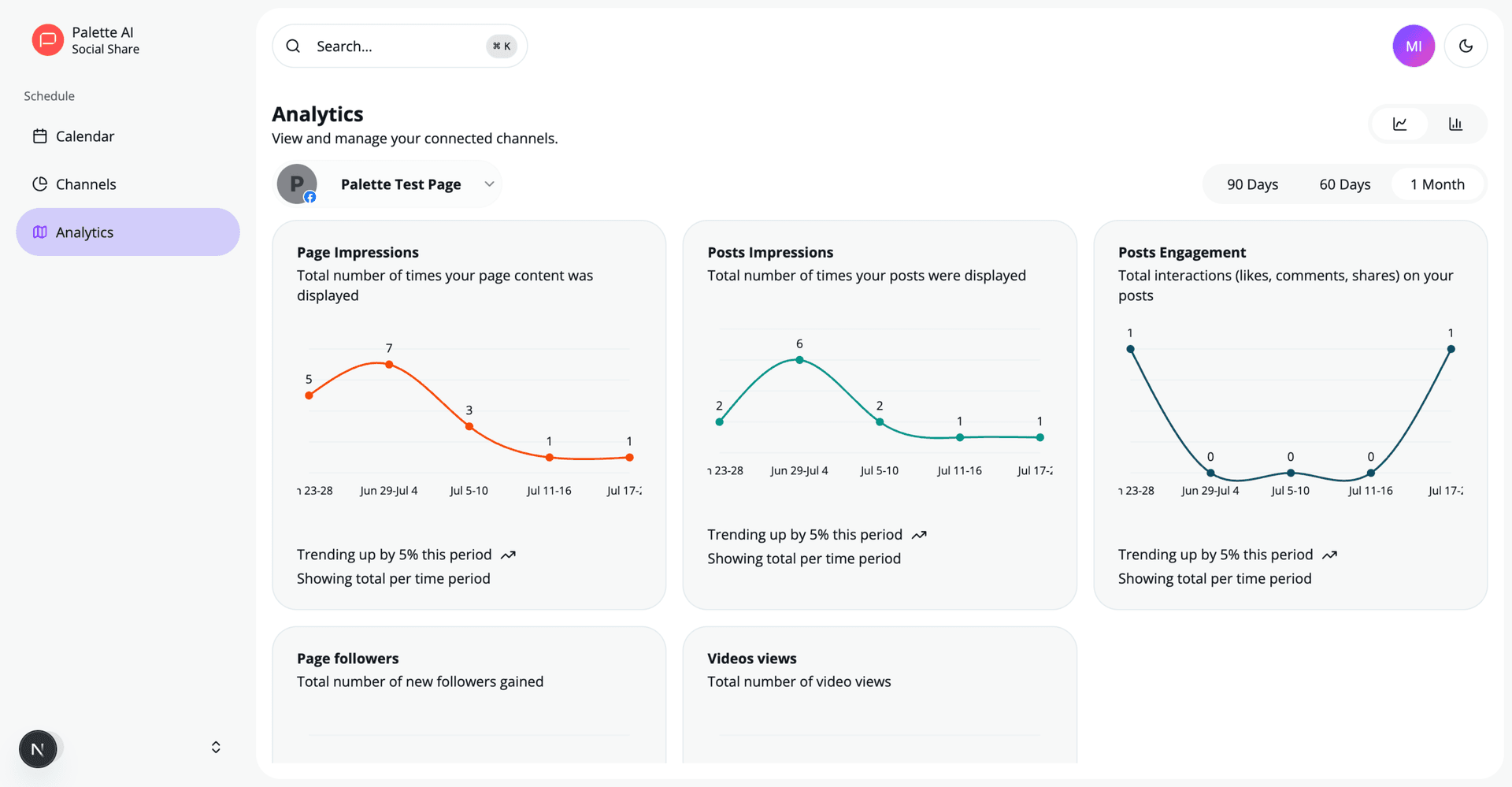
Task: Expand the sidebar collapse chevron control
Action: 215,747
